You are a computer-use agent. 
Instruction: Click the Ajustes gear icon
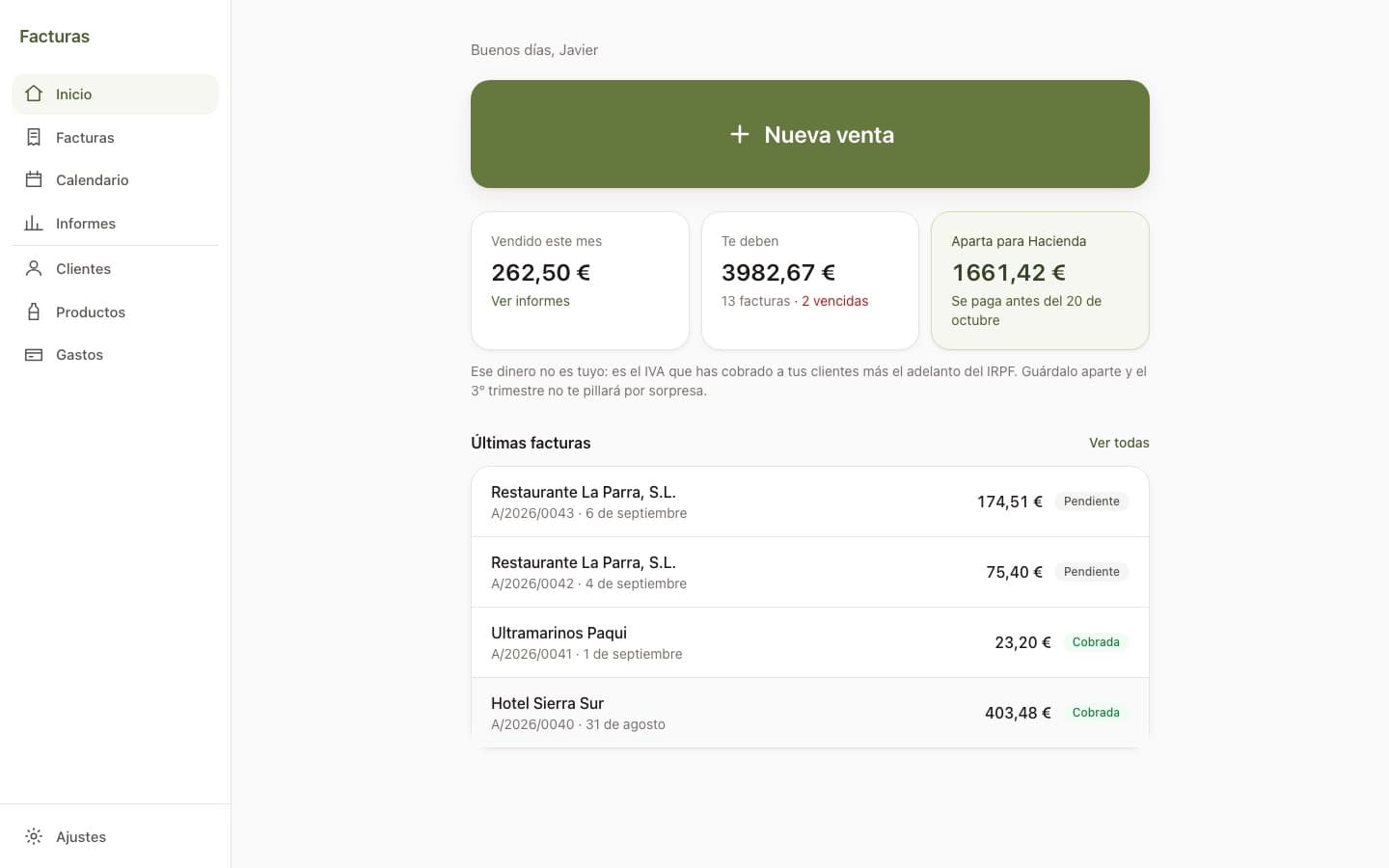34,836
